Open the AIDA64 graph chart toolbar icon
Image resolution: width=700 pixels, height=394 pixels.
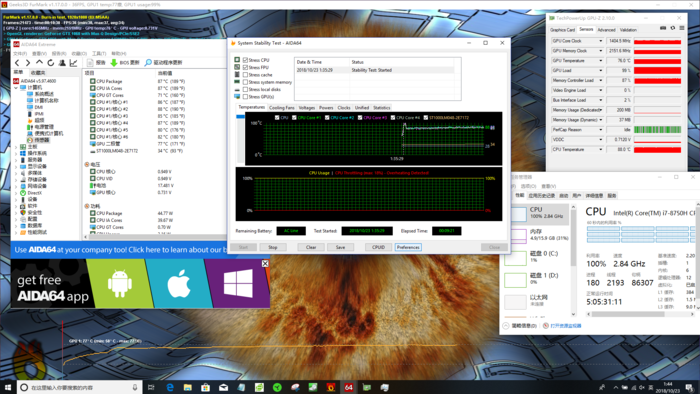coord(74,63)
